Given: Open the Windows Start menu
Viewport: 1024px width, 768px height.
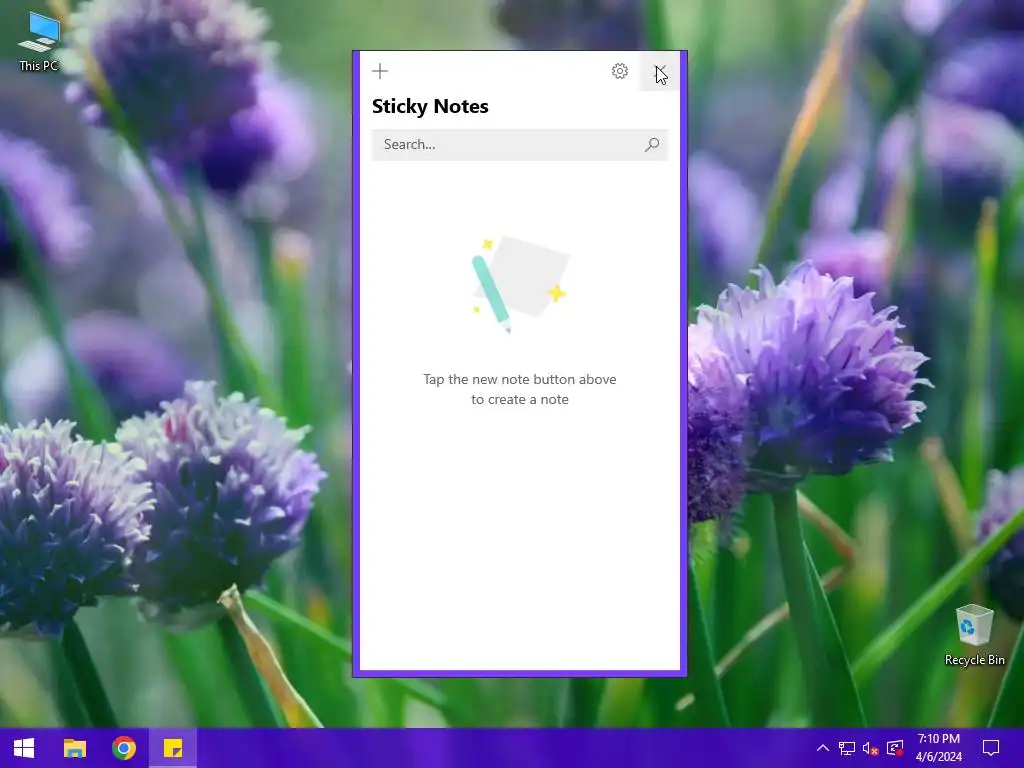Looking at the screenshot, I should pos(24,748).
